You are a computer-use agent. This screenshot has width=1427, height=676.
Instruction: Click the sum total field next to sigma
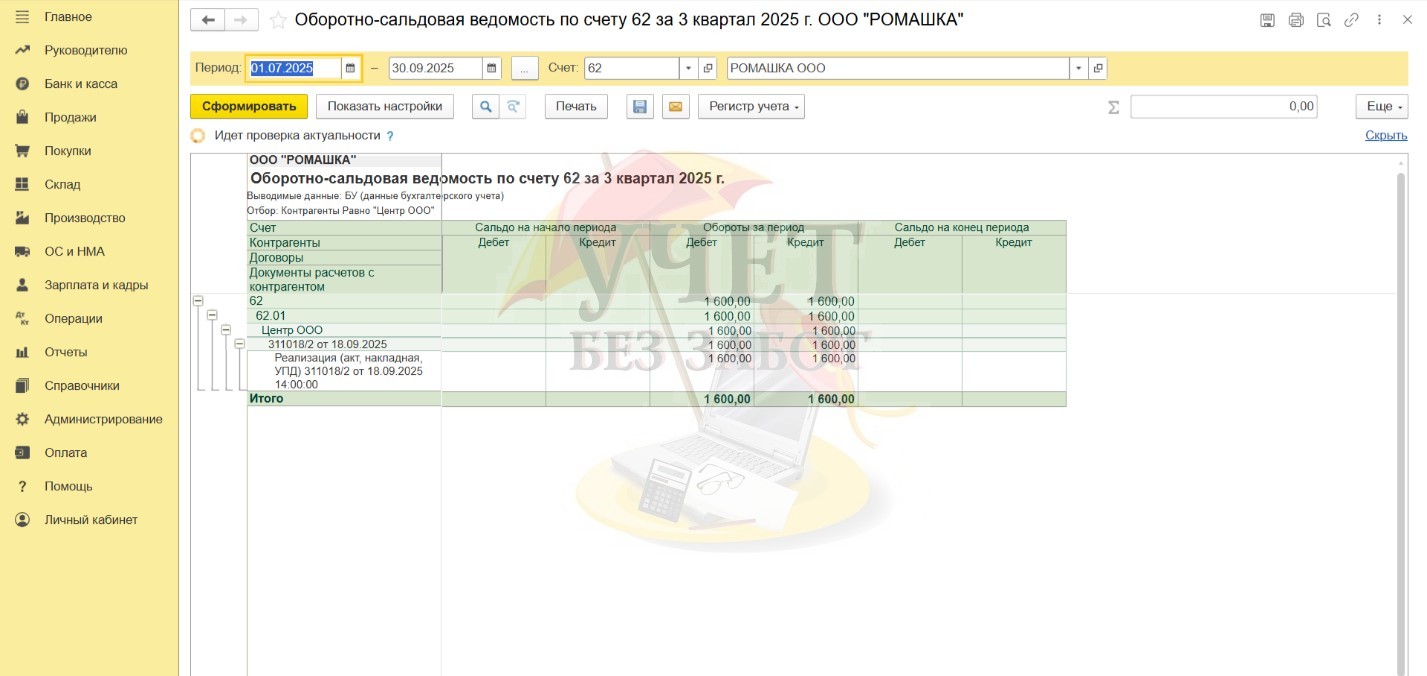(1223, 107)
